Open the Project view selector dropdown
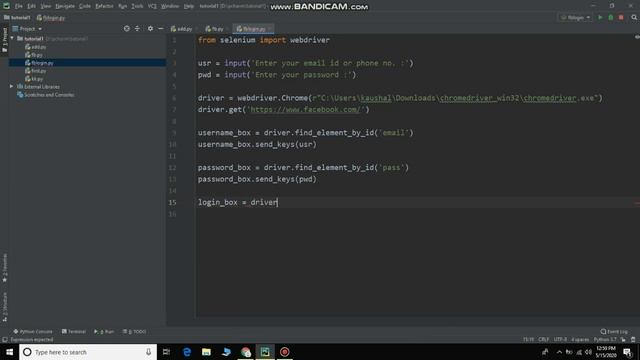Image resolution: width=640 pixels, height=360 pixels. [x=27, y=29]
